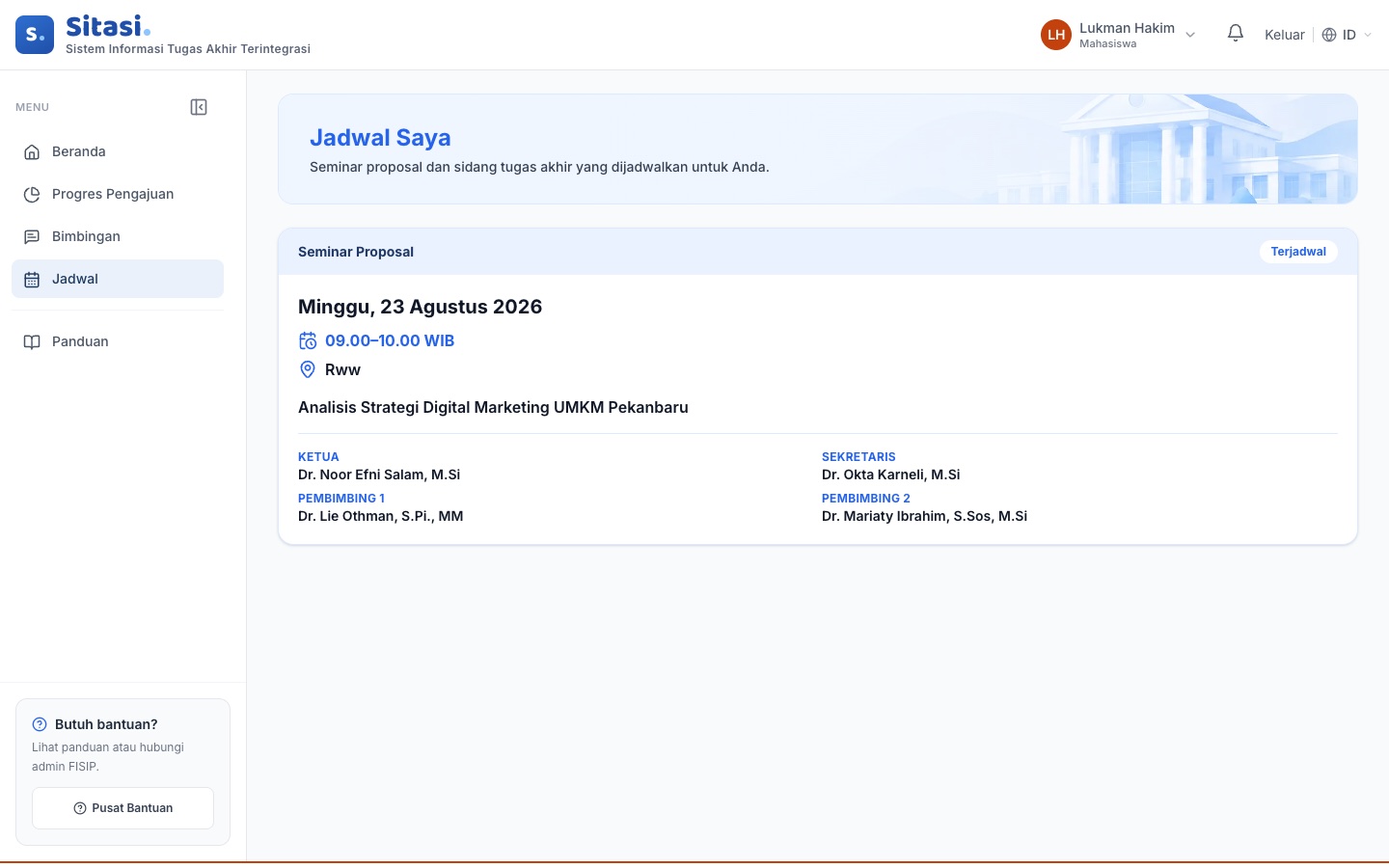Click the thesis title Analisis Strategi Digital Marketing
Image resolution: width=1389 pixels, height=868 pixels.
493,407
